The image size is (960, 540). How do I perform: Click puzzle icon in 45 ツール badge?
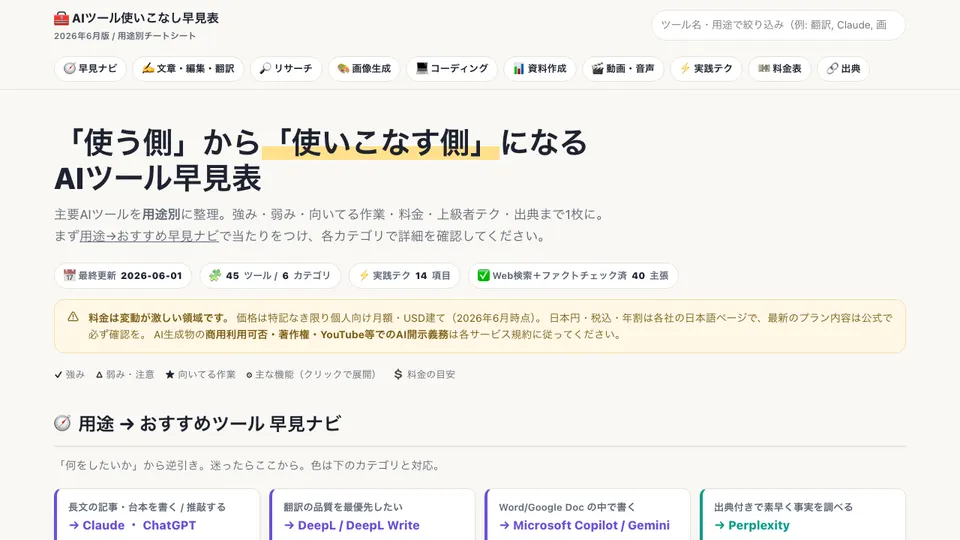coord(215,276)
